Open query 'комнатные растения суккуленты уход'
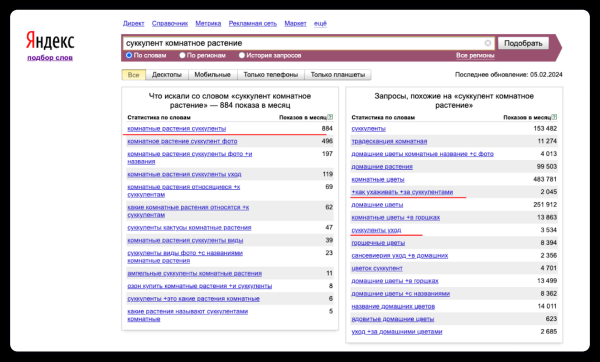Viewport: 600px width, 362px height. pyautogui.click(x=184, y=174)
